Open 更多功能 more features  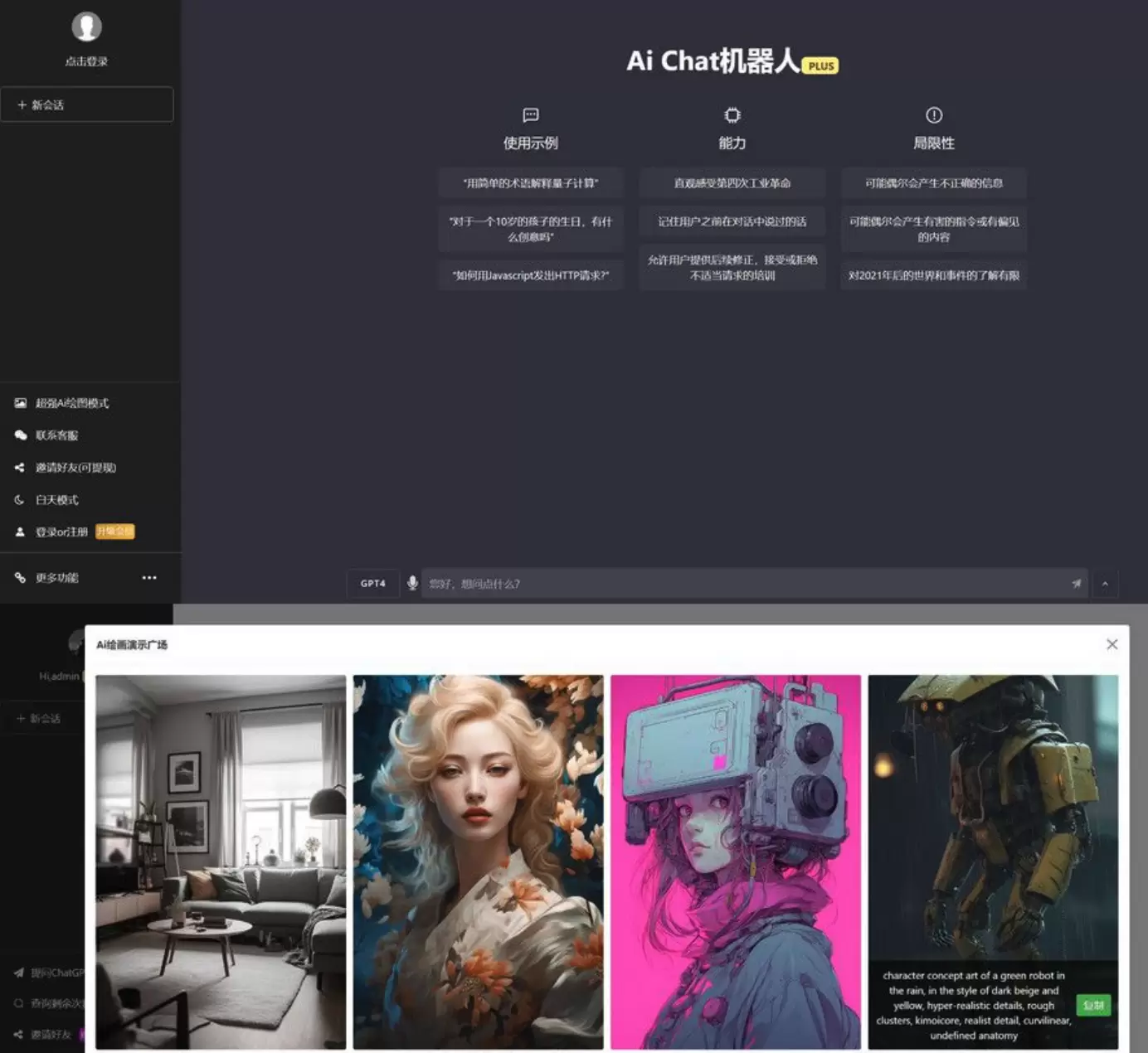pyautogui.click(x=56, y=578)
